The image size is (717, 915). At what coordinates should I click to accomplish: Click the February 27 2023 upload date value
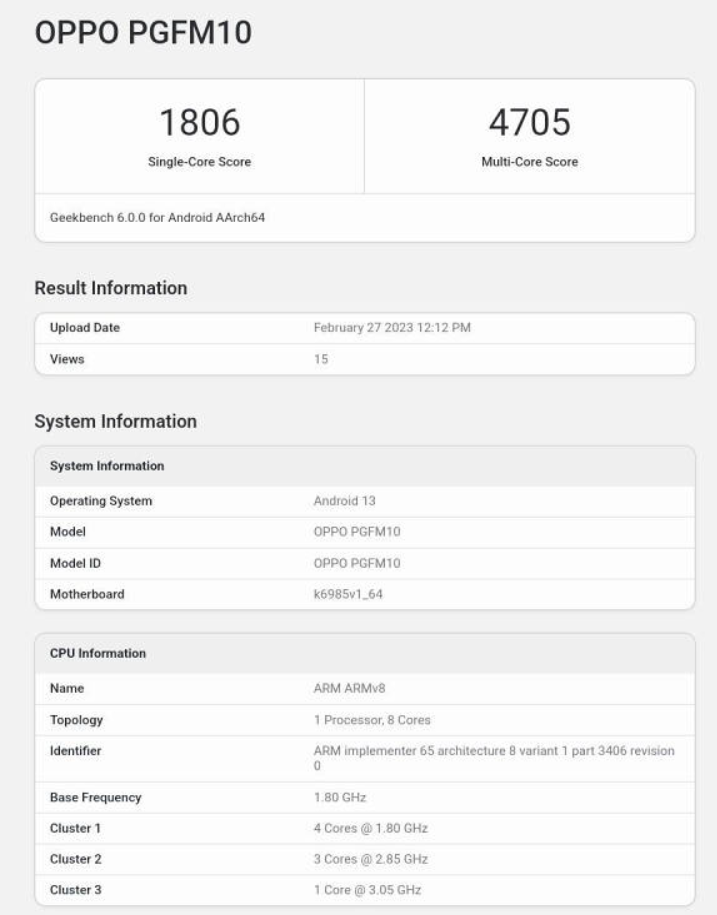(392, 328)
